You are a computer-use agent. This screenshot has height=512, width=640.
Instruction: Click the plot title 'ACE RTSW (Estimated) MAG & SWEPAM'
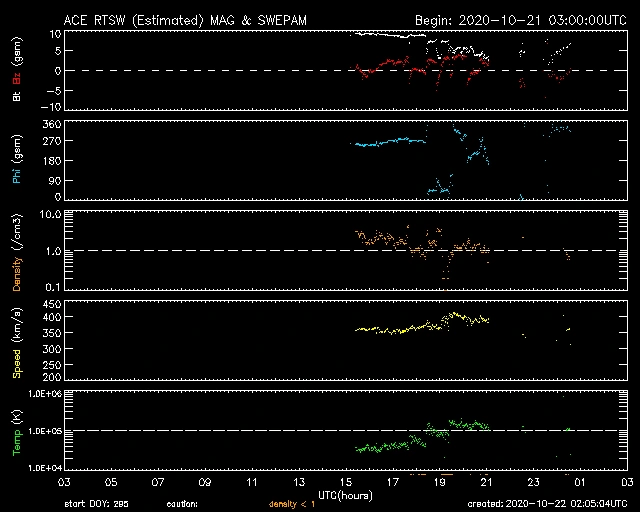click(185, 20)
